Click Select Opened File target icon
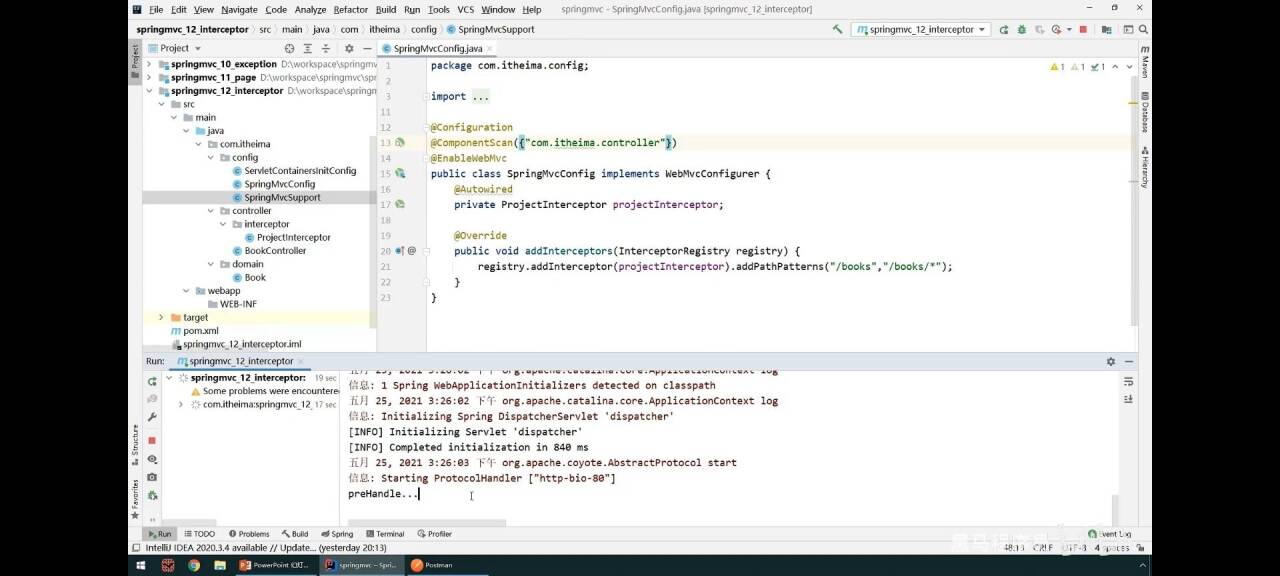Screen dimensions: 1280x576 point(289,48)
